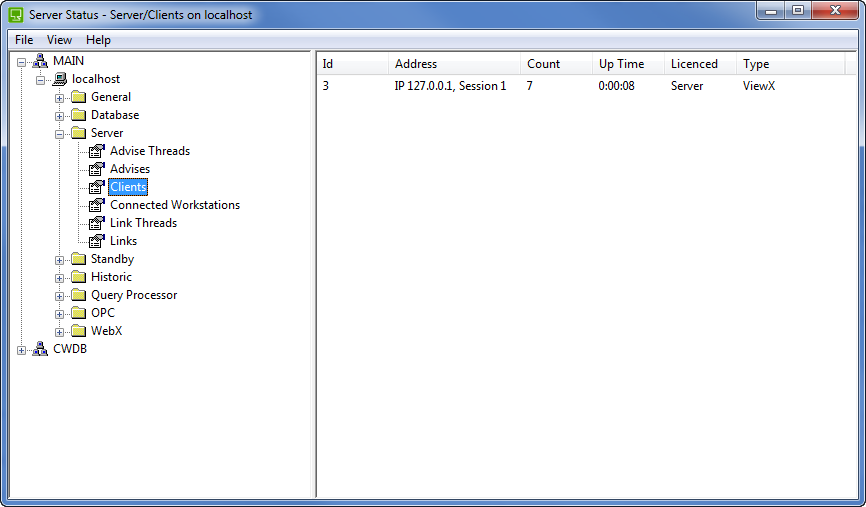Click the Links status page icon
Image resolution: width=866 pixels, height=507 pixels.
[x=97, y=241]
